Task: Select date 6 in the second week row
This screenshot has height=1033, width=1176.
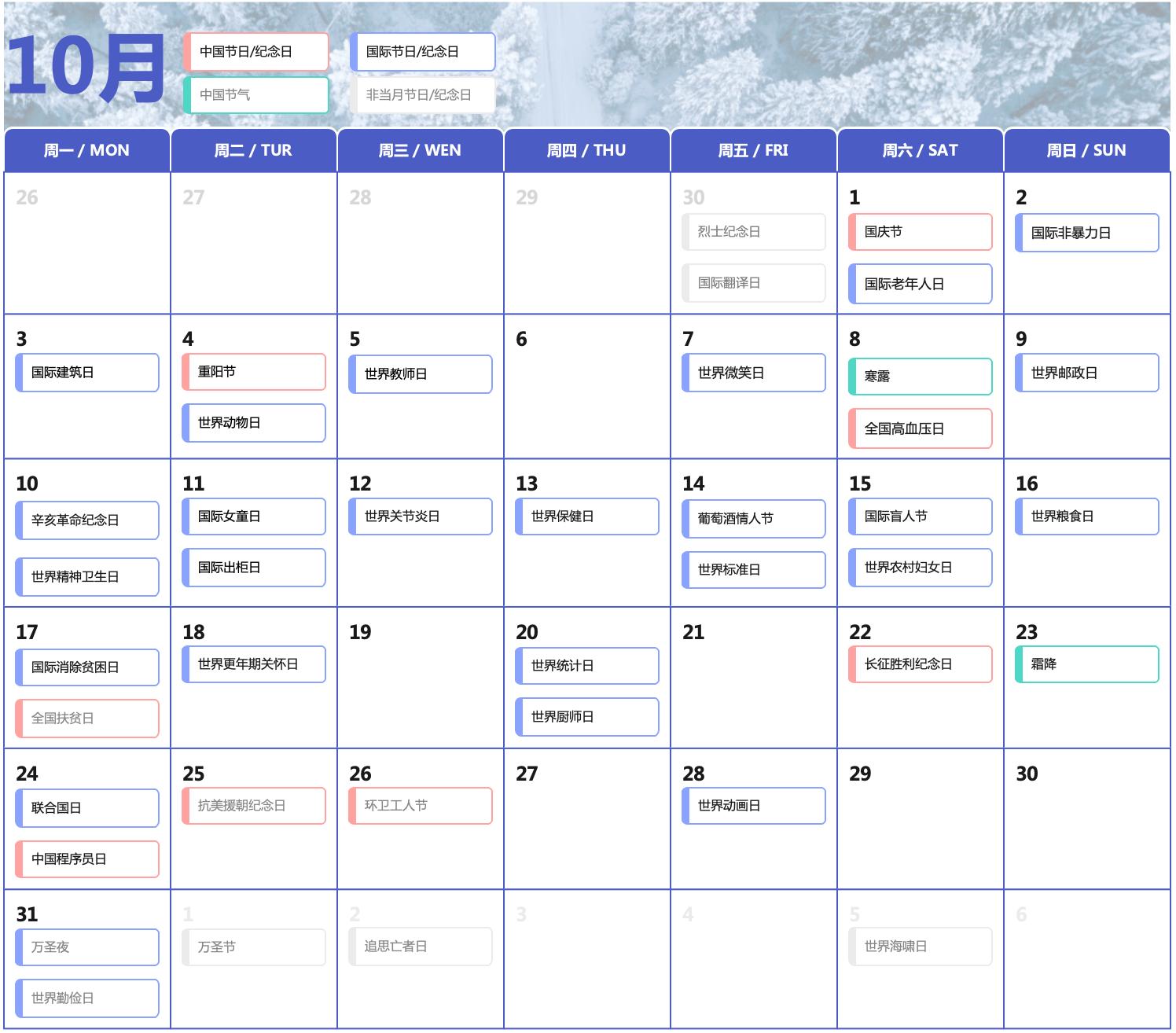Action: tap(521, 340)
